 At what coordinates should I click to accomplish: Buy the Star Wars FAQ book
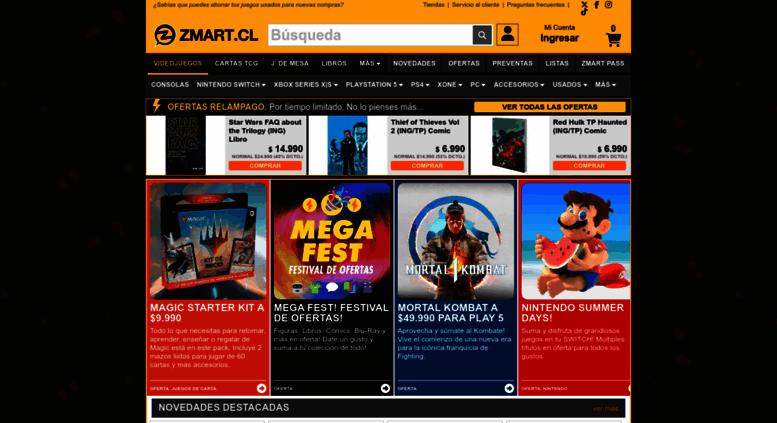click(265, 166)
